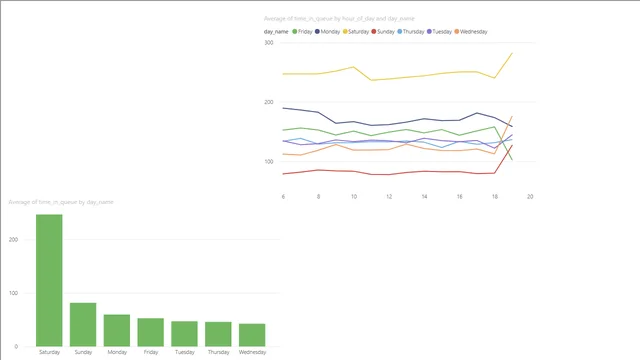Select the Tuesday legend entry

[x=439, y=31]
